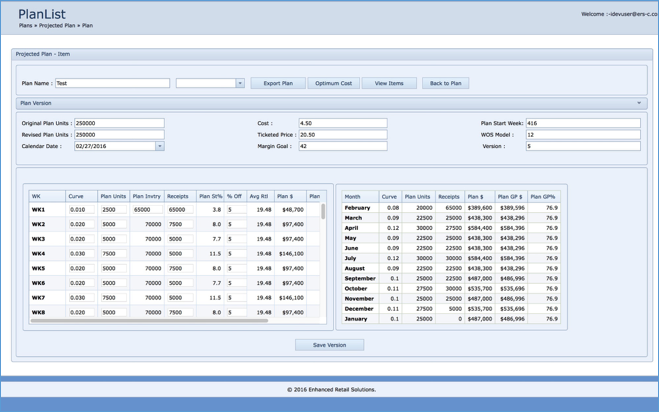Click the View Items button

pos(389,84)
